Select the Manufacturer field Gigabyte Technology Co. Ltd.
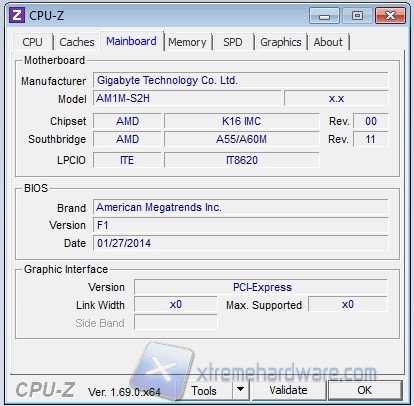The height and width of the screenshot is (406, 414). (x=240, y=80)
